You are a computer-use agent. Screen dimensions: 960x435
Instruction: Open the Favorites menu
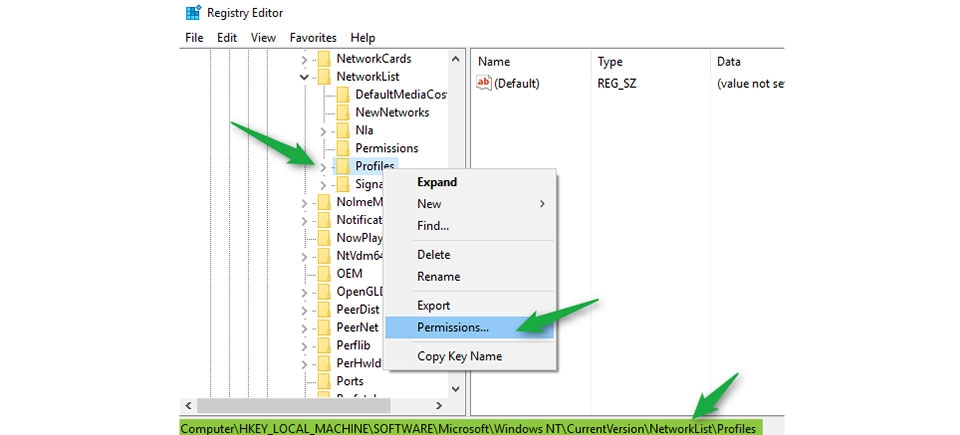point(313,38)
